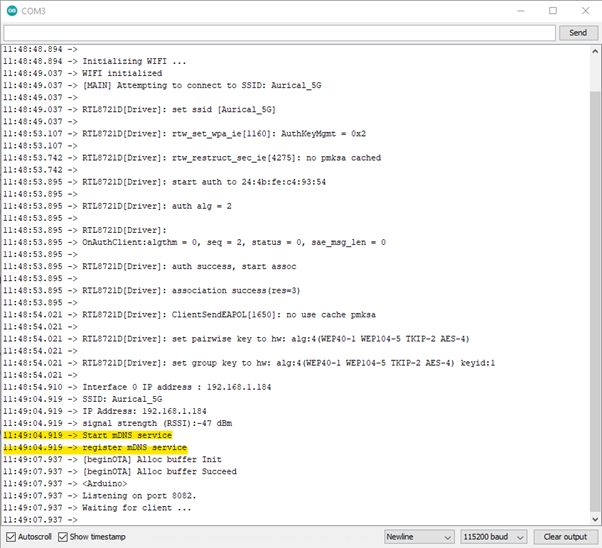Image resolution: width=602 pixels, height=548 pixels.
Task: Click 'Listening on port 8082.' line
Action: pyautogui.click(x=99, y=495)
